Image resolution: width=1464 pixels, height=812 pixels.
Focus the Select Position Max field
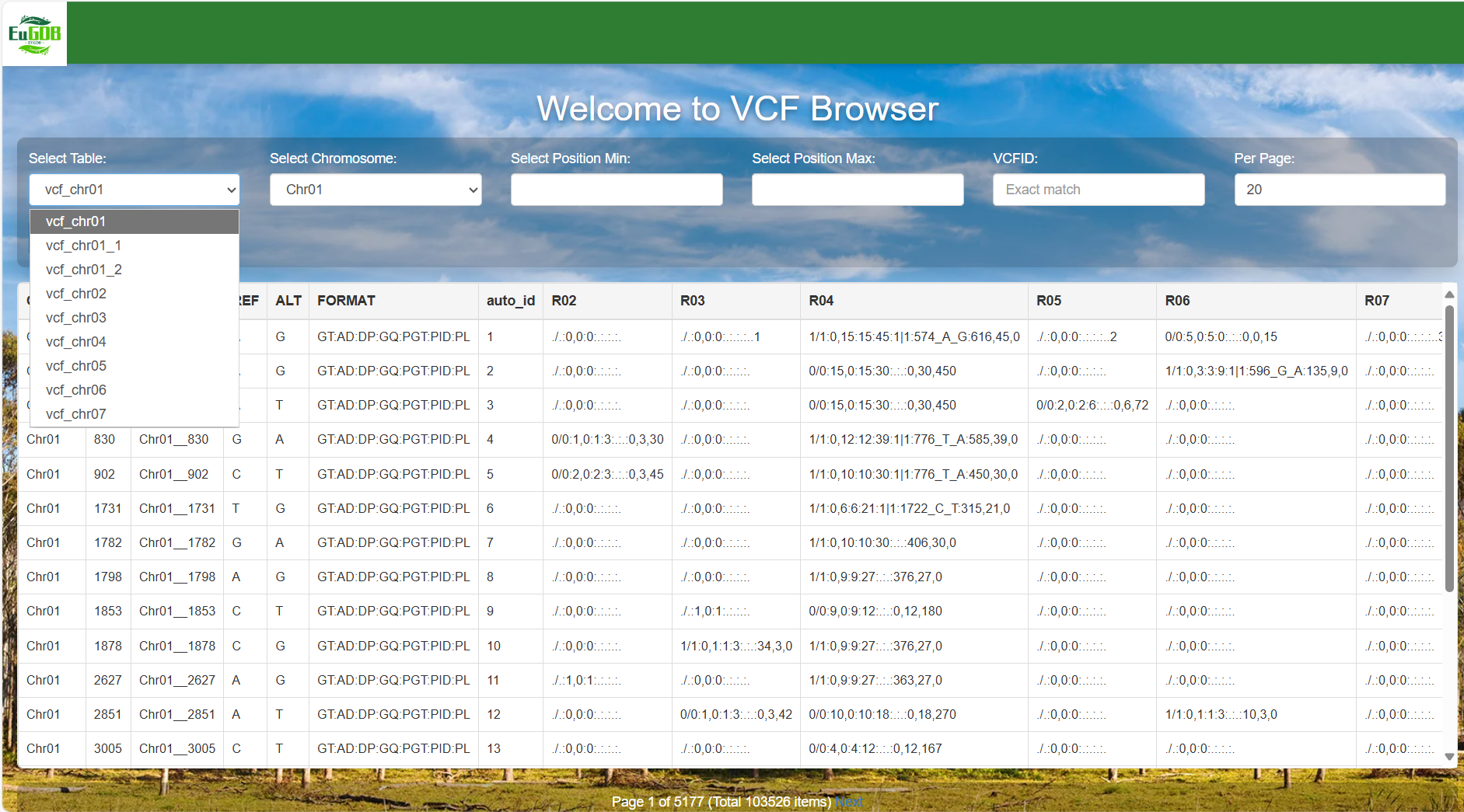pyautogui.click(x=858, y=190)
